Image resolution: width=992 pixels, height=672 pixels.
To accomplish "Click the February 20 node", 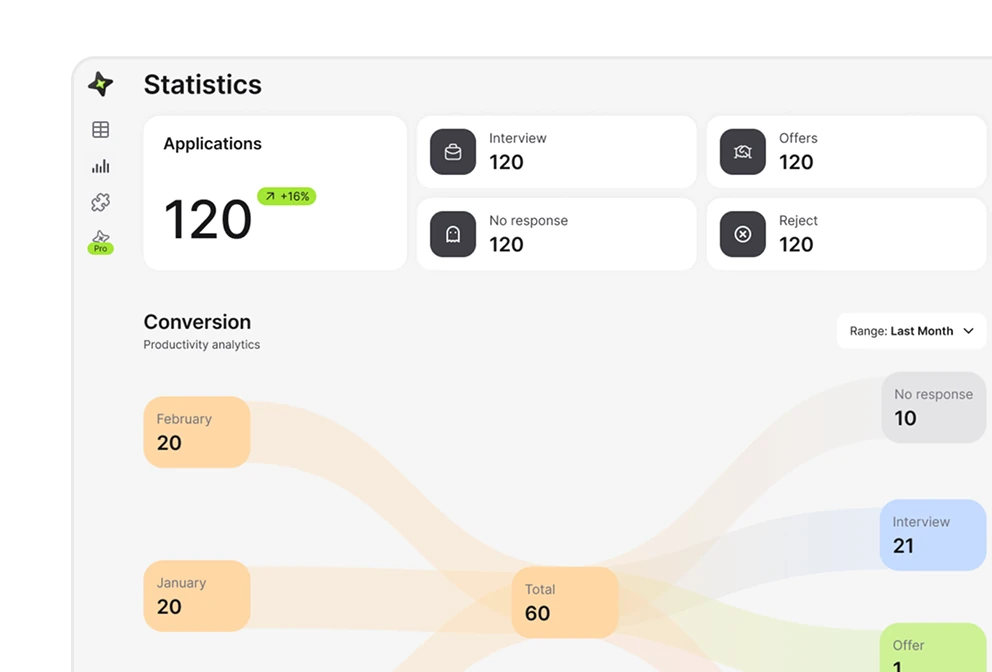I will point(197,432).
